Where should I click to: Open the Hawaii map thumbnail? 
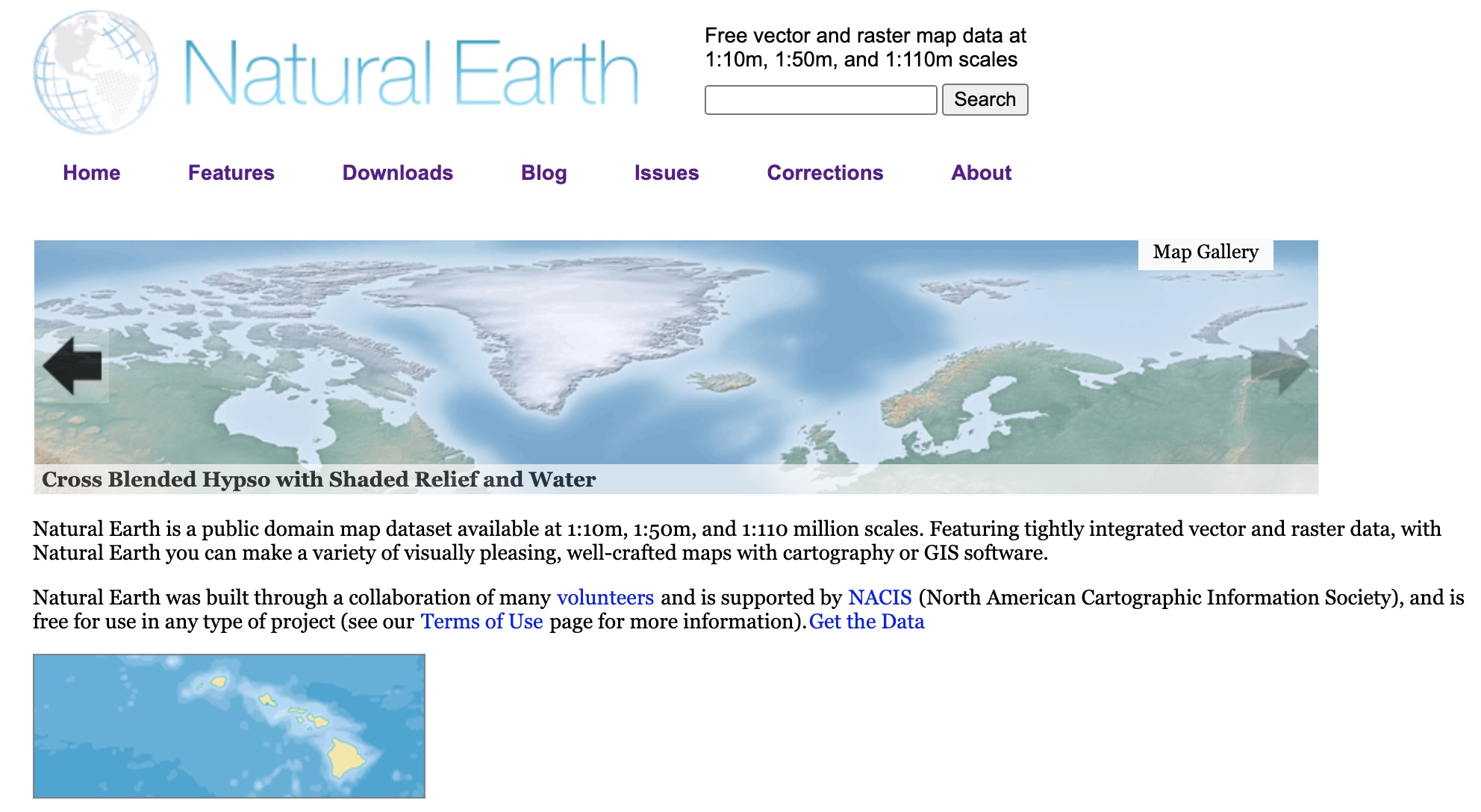click(x=229, y=726)
